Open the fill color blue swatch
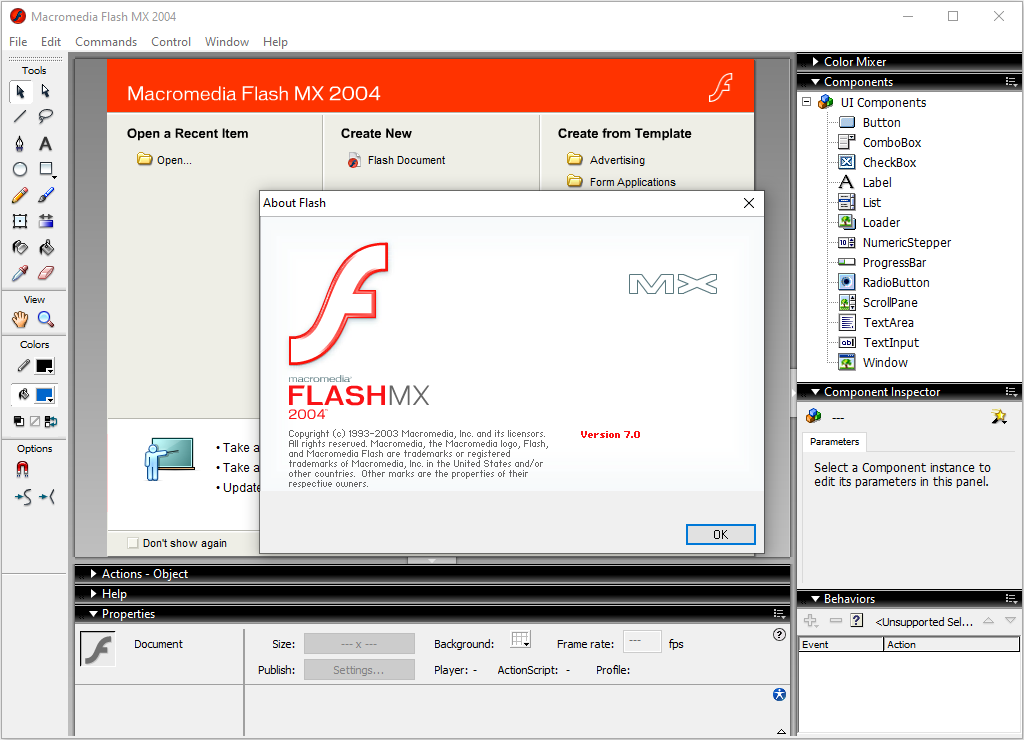The height and width of the screenshot is (740, 1024). 44,395
